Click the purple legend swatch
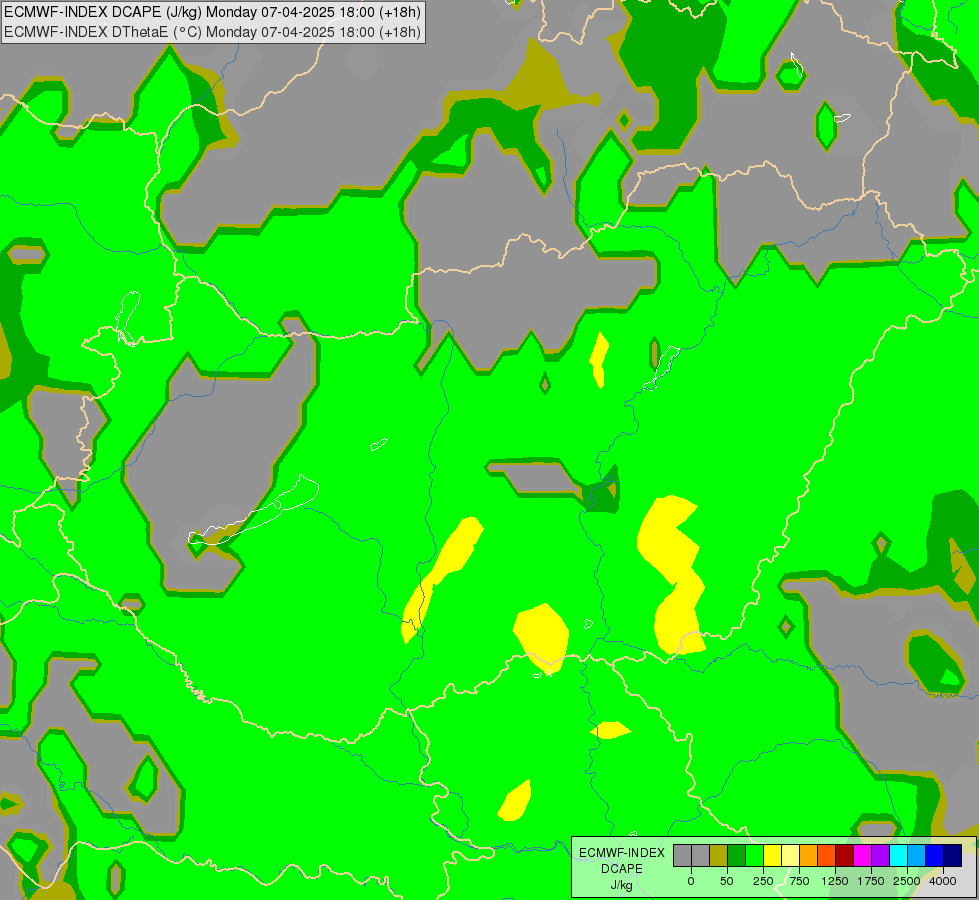Viewport: 979px width, 900px height. point(880,855)
